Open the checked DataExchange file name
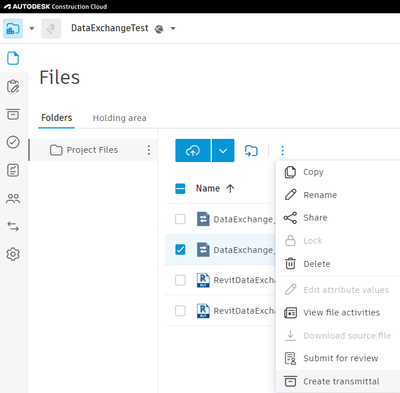Screen dimensions: 400x393 (244, 250)
